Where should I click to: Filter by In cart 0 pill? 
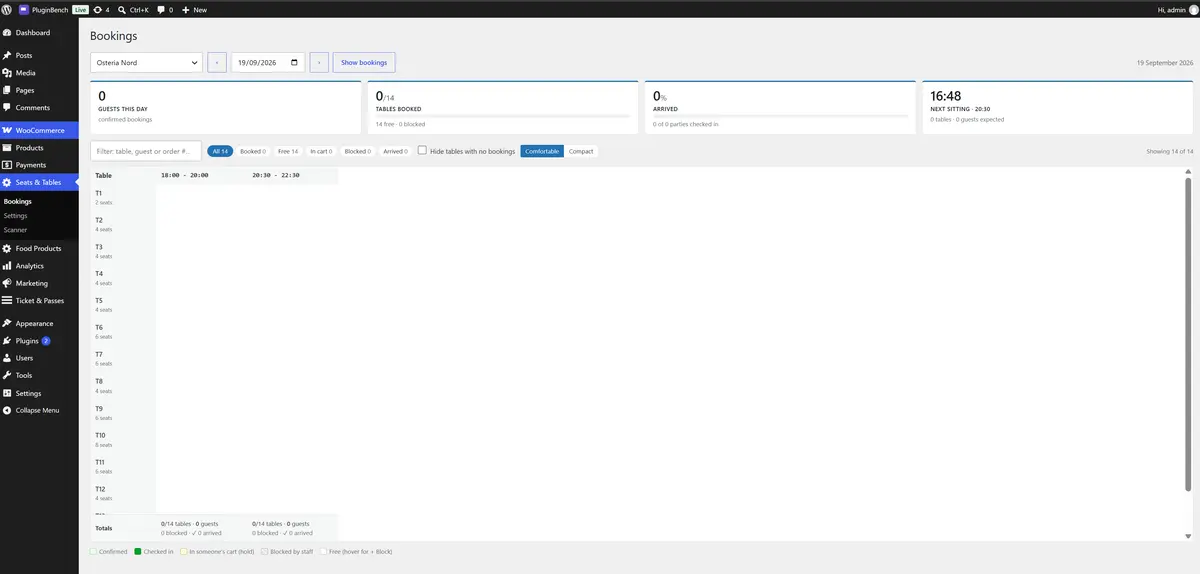pos(322,151)
